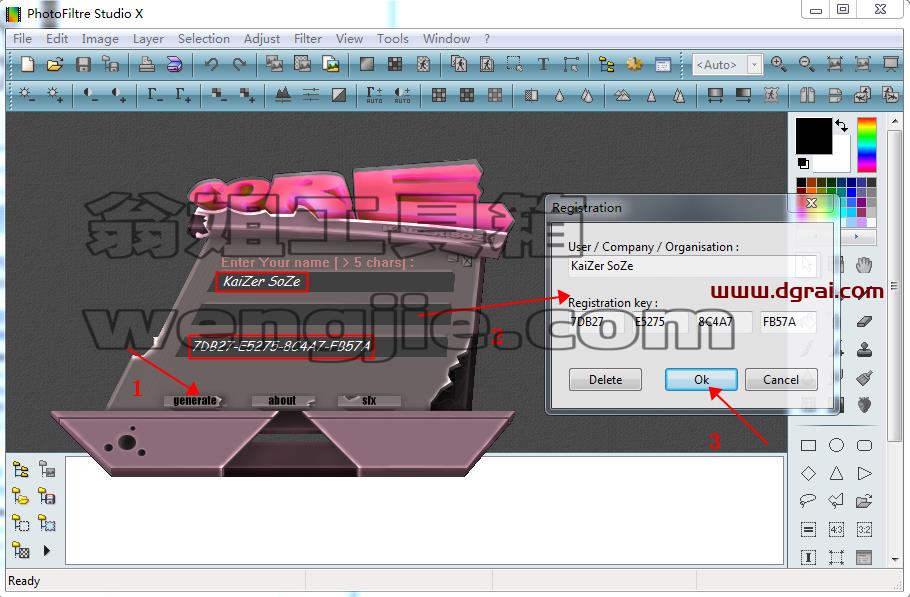Screen dimensions: 910x597
Task: Select the Eraser tool
Action: coord(864,321)
